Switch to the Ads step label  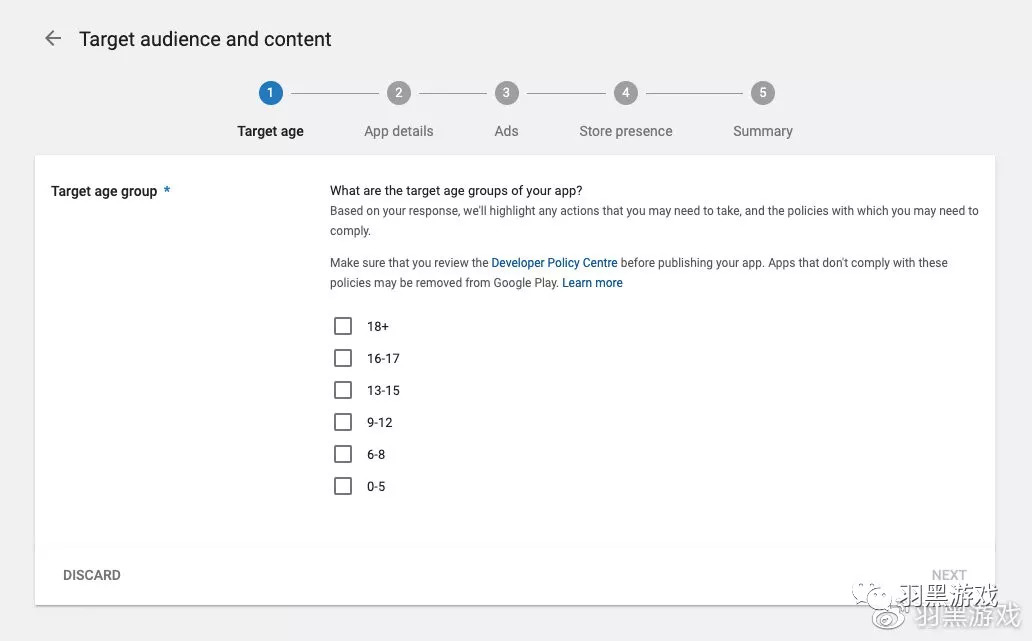506,131
